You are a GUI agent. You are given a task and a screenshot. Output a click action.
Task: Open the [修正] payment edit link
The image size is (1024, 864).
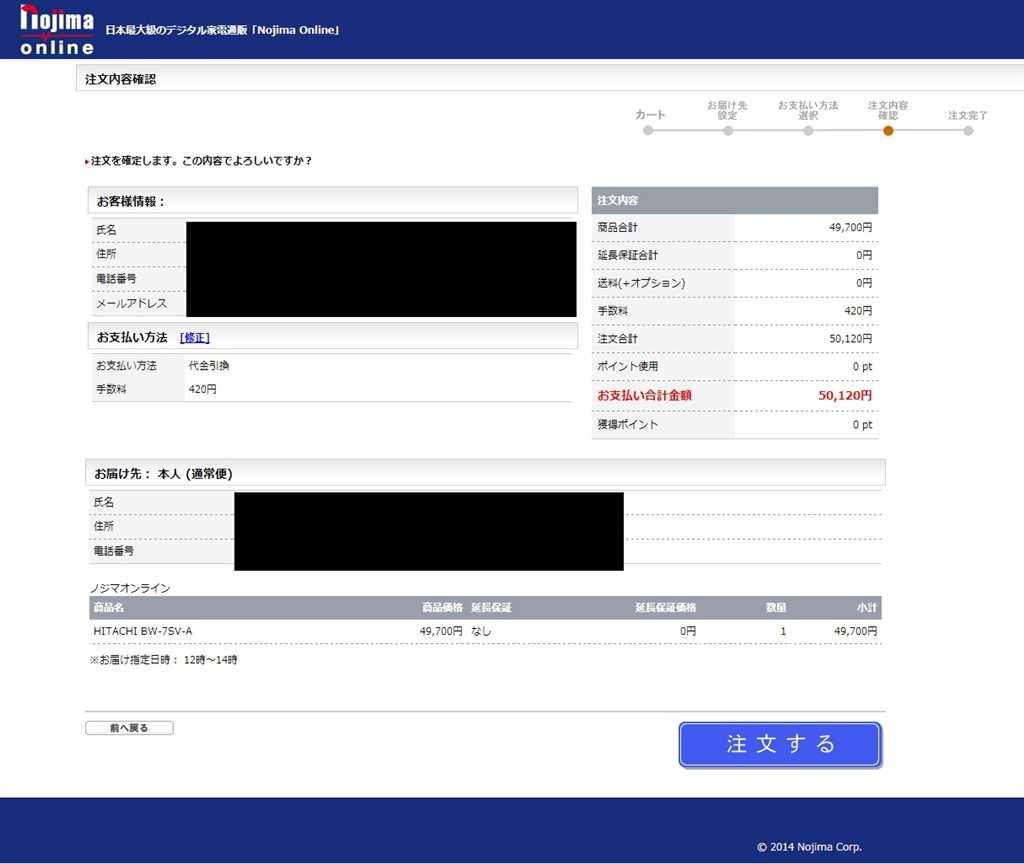point(195,338)
